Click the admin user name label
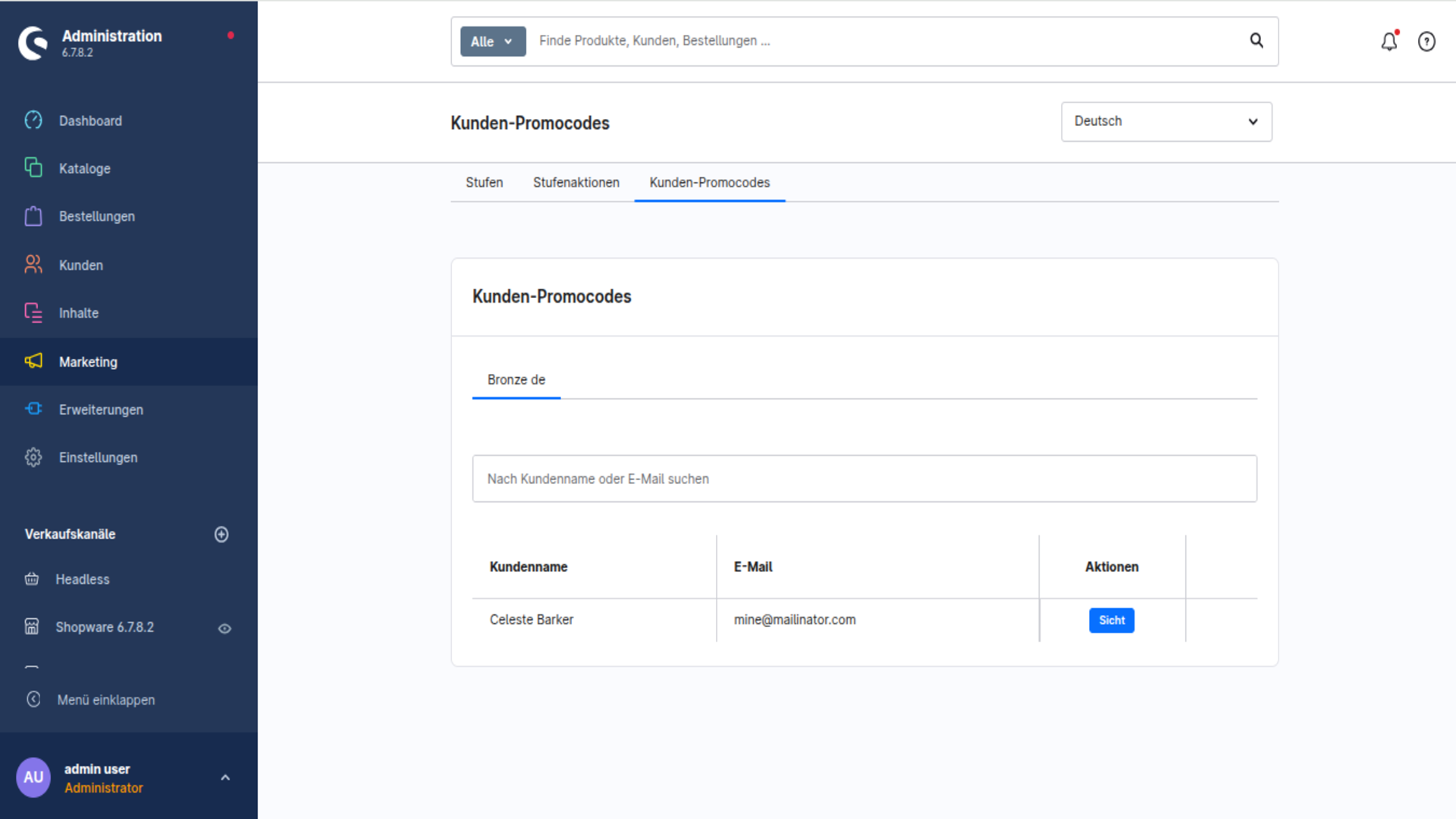 [97, 769]
